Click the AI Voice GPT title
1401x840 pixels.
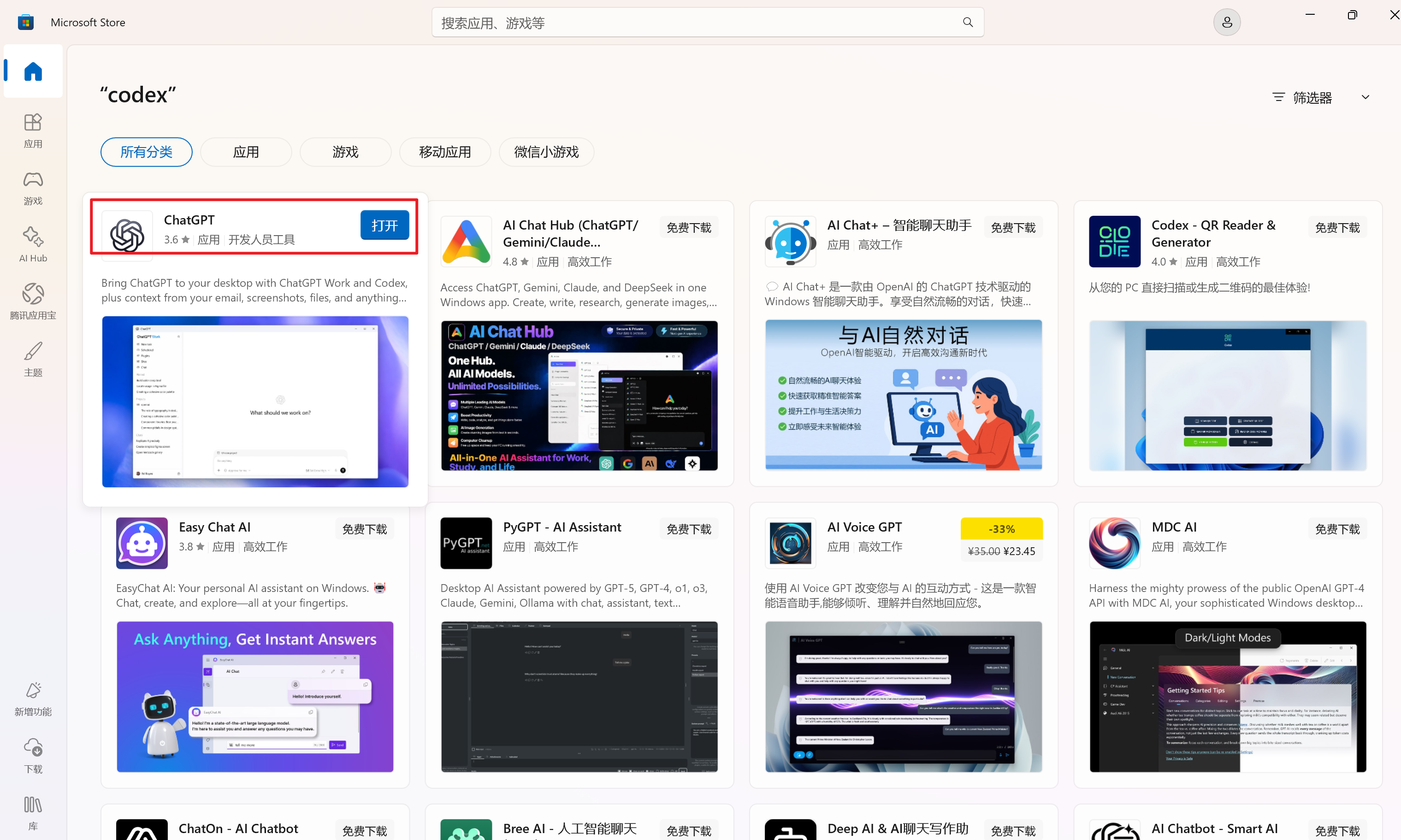pos(864,527)
